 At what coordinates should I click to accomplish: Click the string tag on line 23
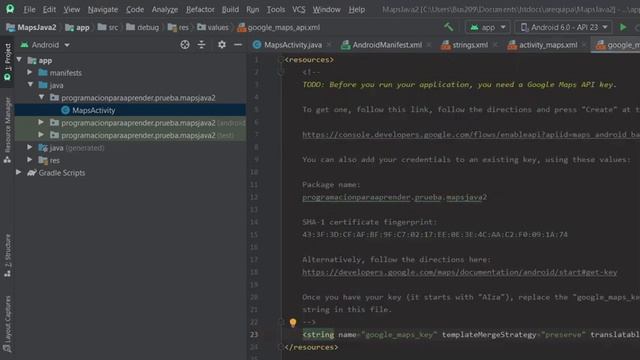[318, 335]
